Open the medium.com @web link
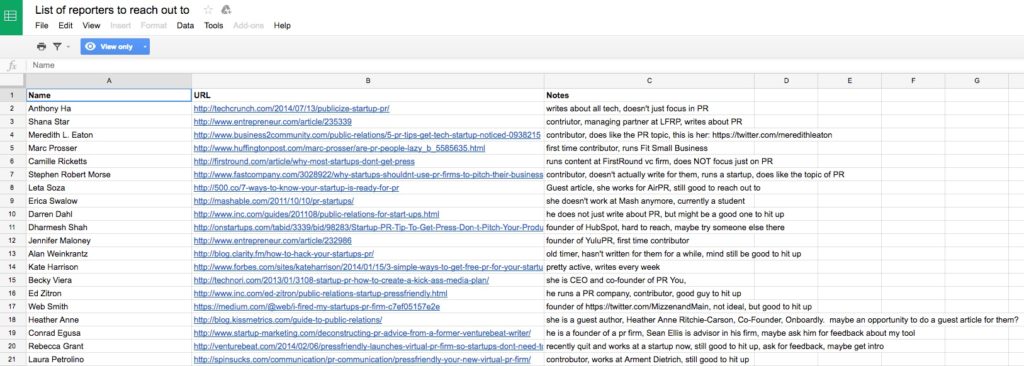The width and height of the screenshot is (1024, 366). point(317,307)
